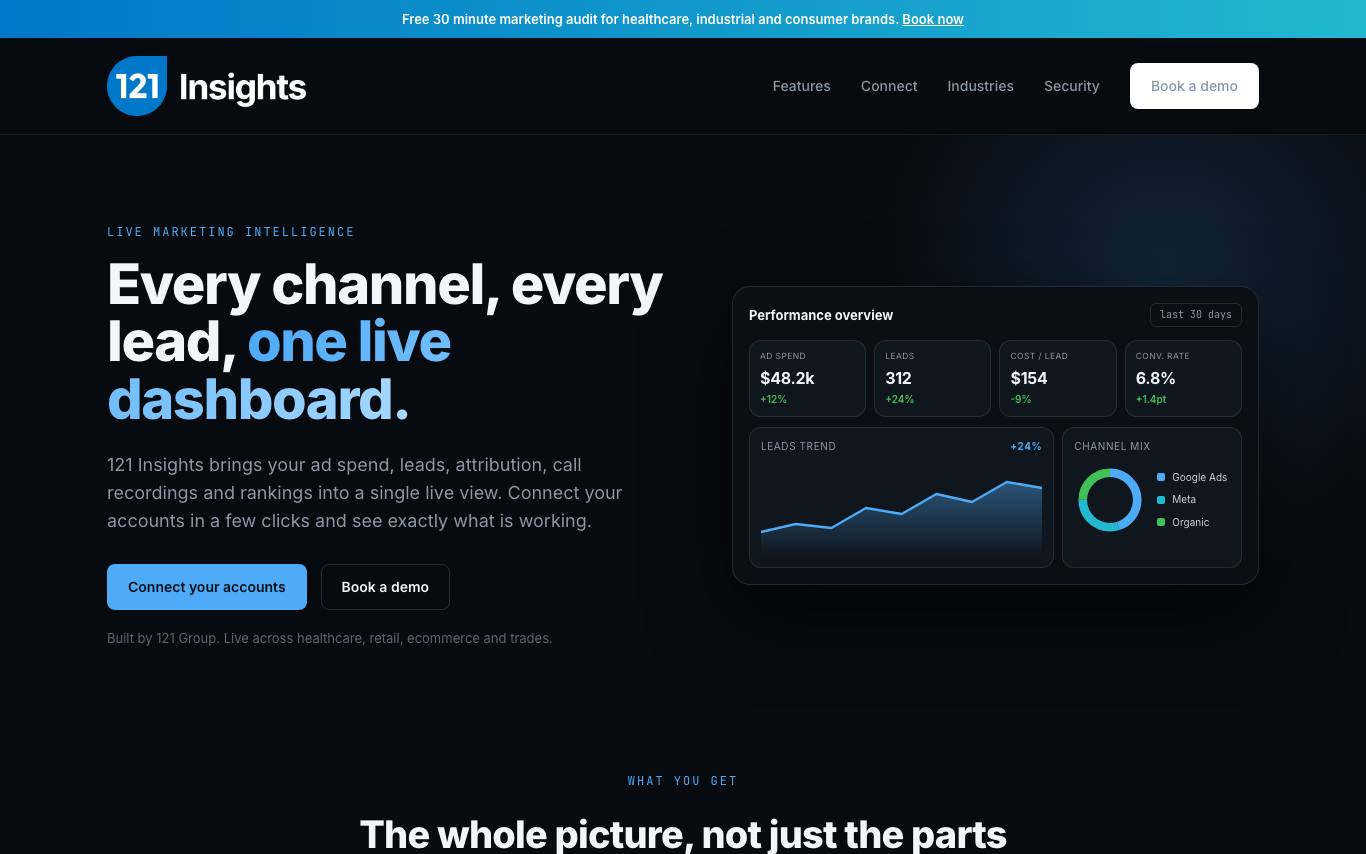
Task: Click the Live Marketing Intelligence eyebrow text
Action: point(231,232)
